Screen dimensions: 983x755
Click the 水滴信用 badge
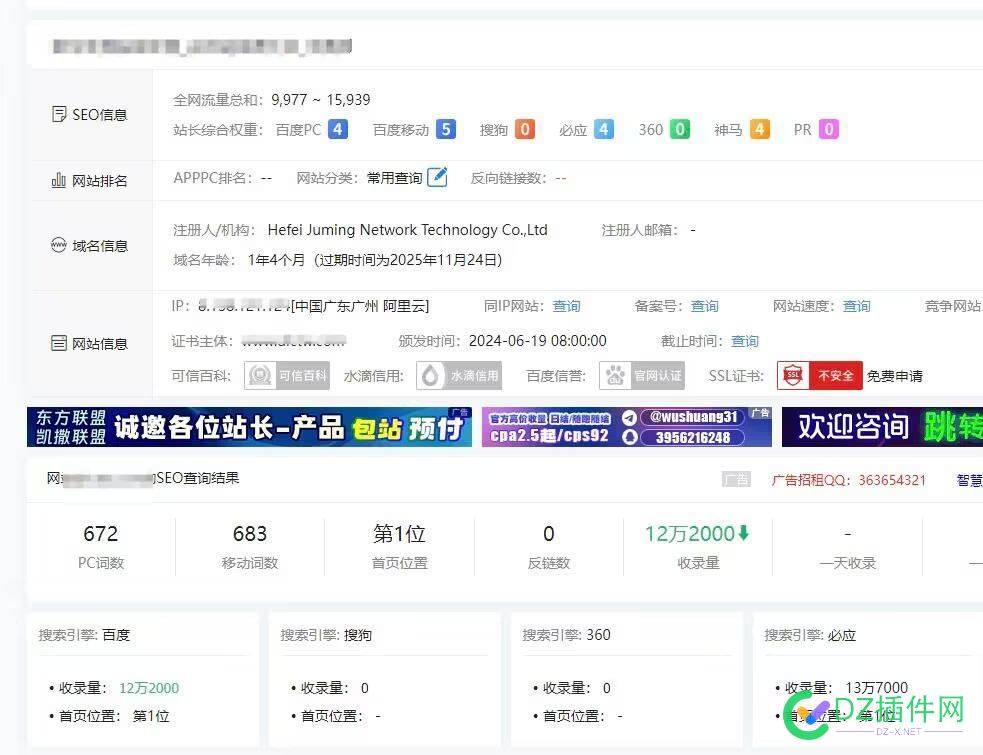click(458, 376)
